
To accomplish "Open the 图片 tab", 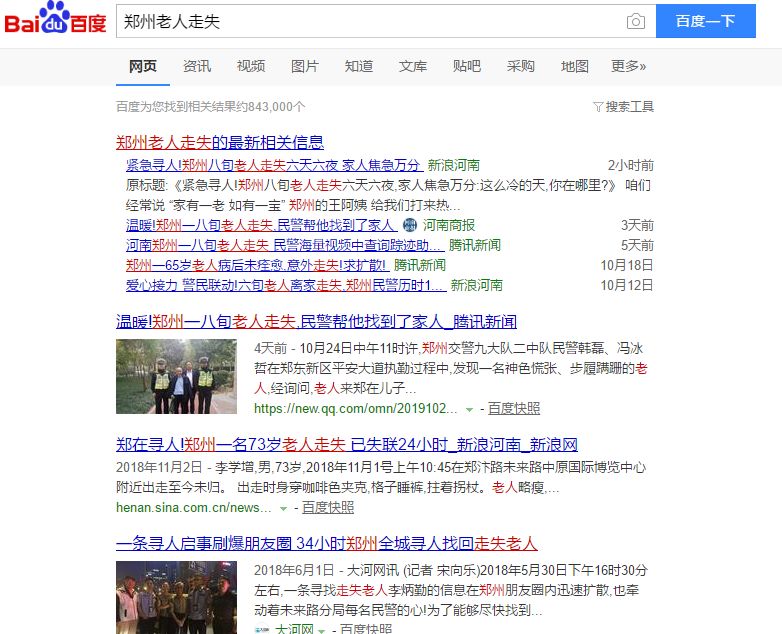I will pyautogui.click(x=305, y=66).
